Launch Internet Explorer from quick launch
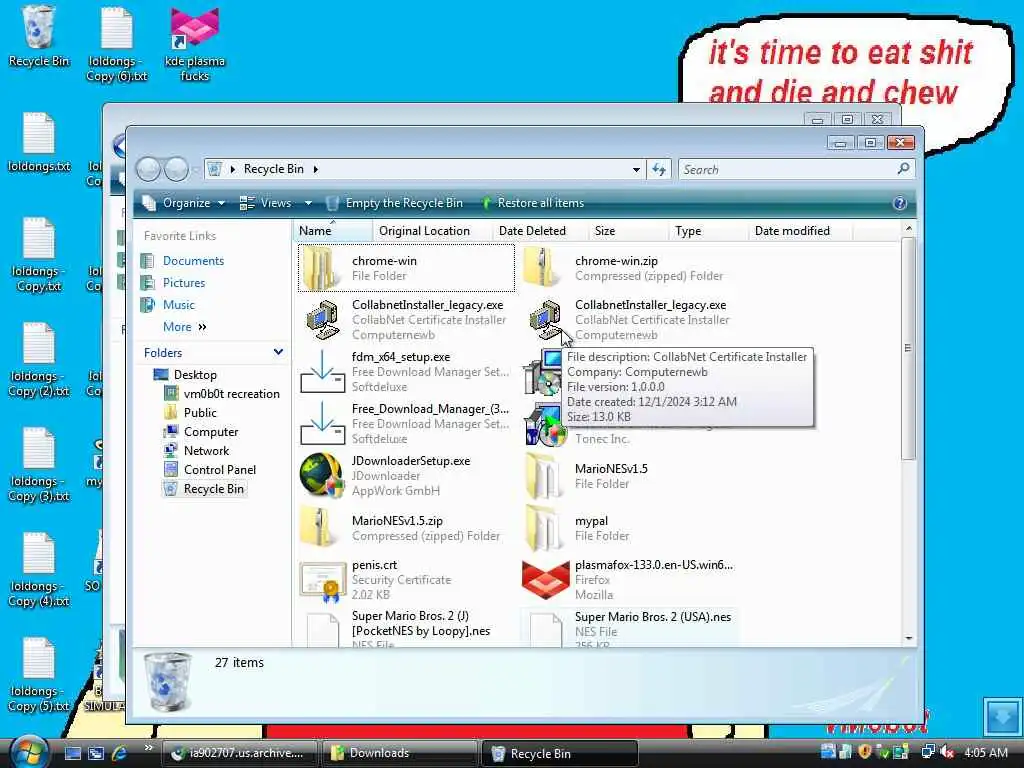The width and height of the screenshot is (1024, 768). [x=120, y=753]
